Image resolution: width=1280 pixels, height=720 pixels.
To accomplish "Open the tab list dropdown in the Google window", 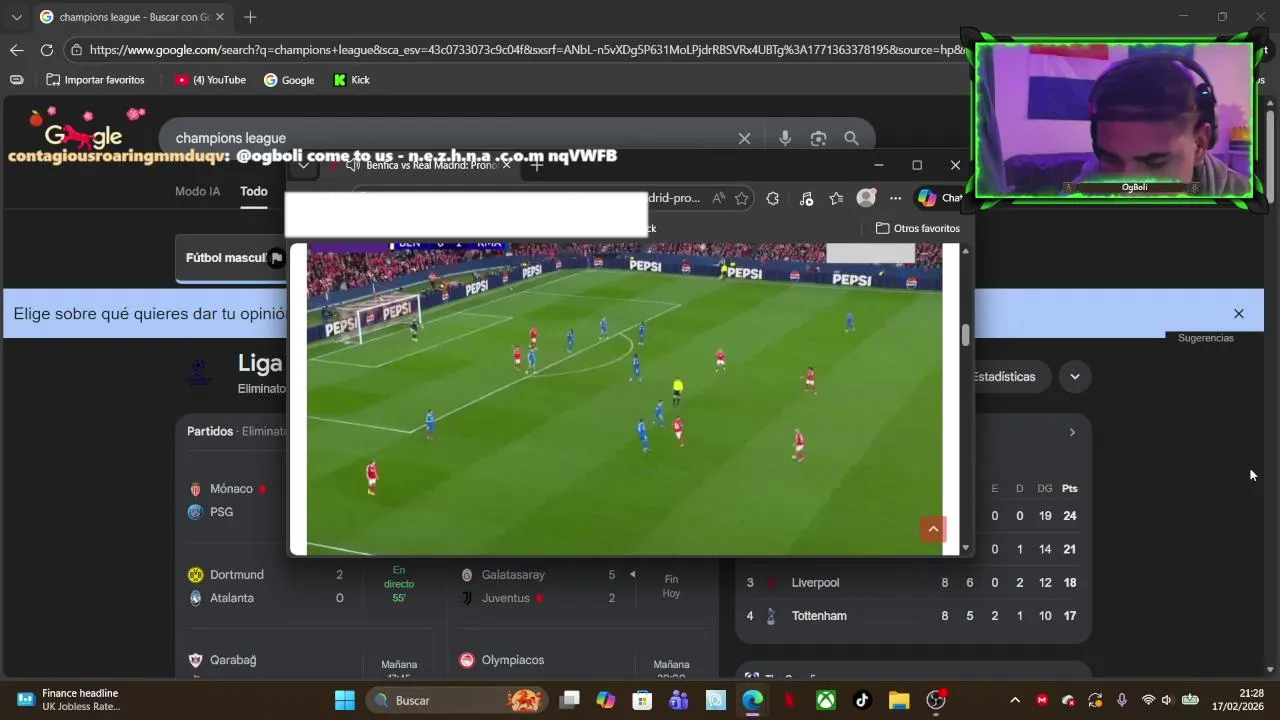I will click(x=16, y=17).
